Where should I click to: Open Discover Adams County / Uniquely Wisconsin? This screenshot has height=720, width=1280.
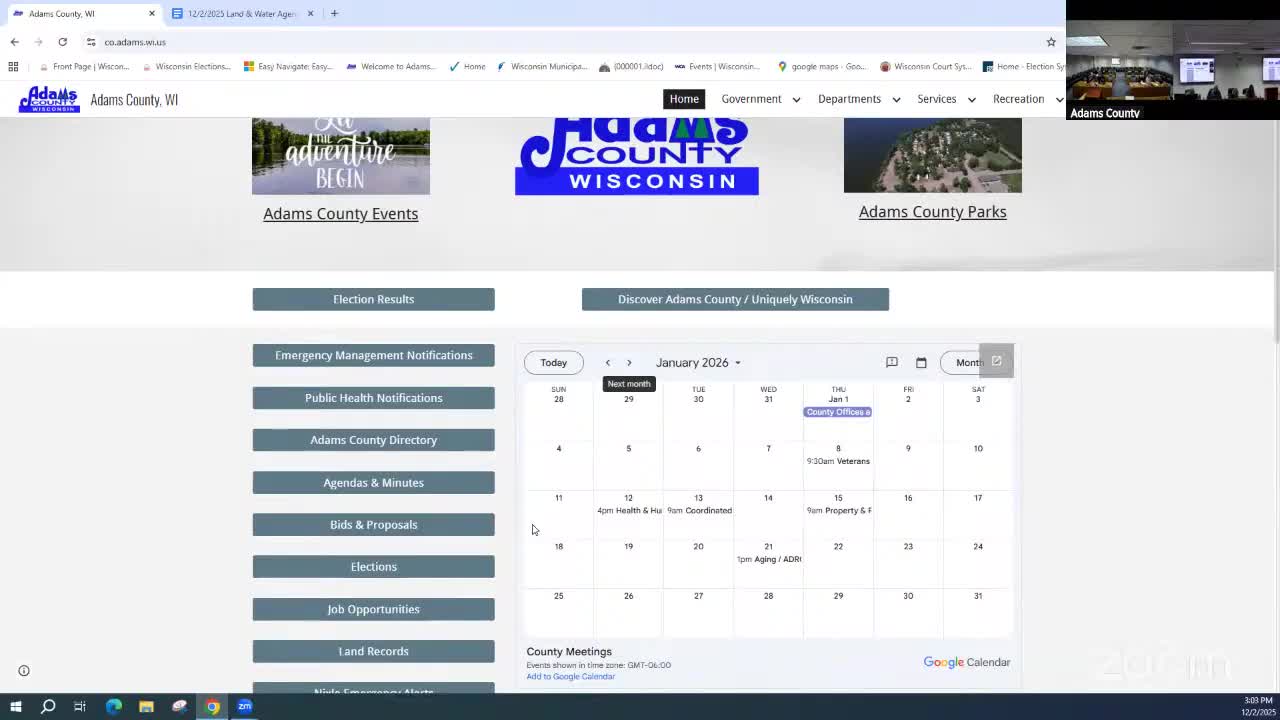[x=735, y=299]
